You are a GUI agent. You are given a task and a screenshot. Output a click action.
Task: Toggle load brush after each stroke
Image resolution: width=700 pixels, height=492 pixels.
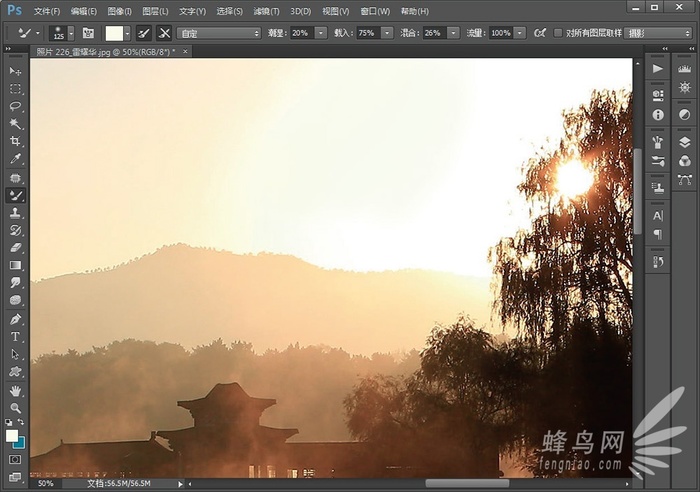tap(144, 33)
